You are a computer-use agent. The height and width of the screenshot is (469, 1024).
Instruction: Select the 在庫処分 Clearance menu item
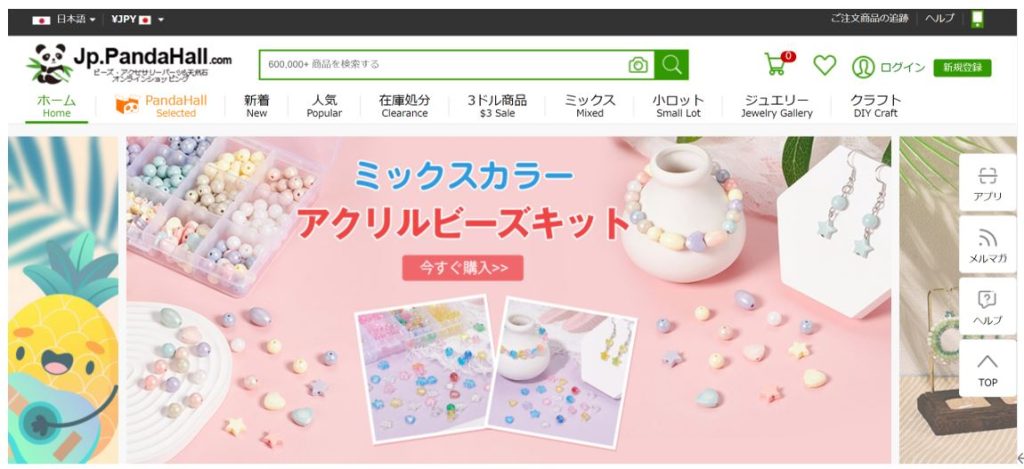tap(404, 106)
